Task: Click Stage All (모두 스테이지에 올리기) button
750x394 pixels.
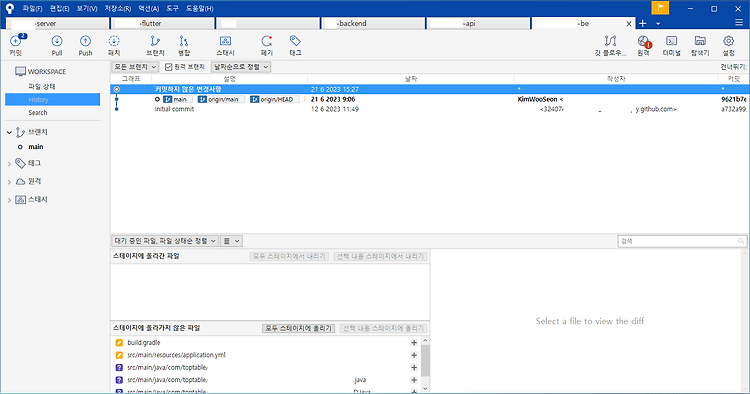Action: tap(298, 328)
